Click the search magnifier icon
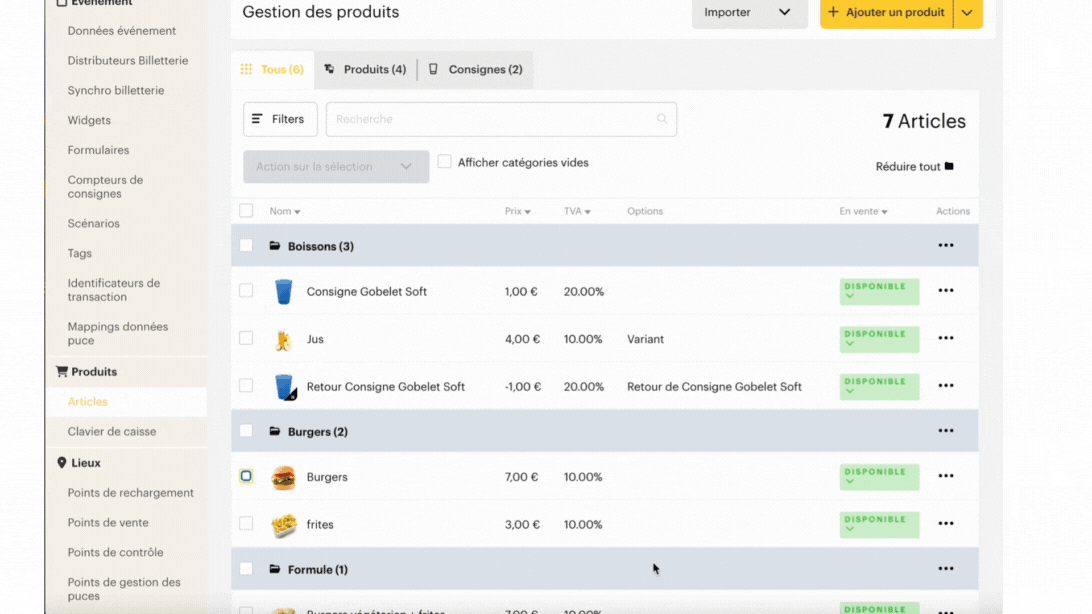The image size is (1092, 614). [662, 119]
